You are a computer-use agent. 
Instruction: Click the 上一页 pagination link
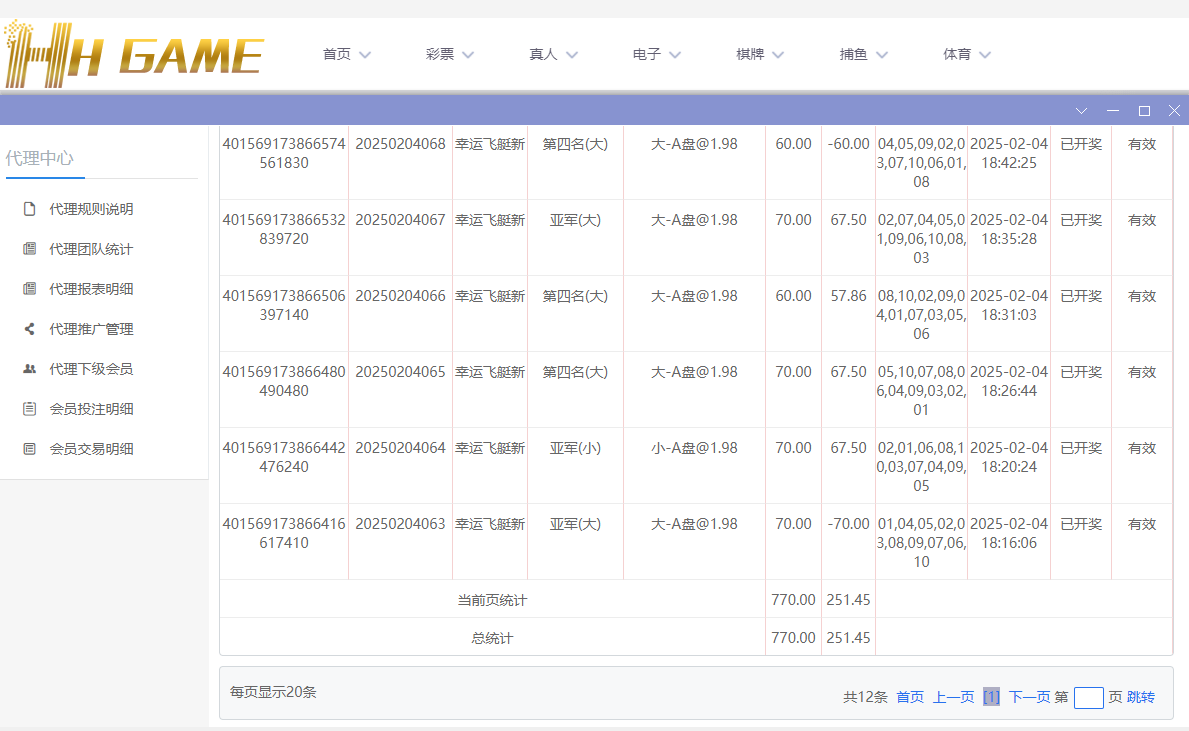point(953,697)
